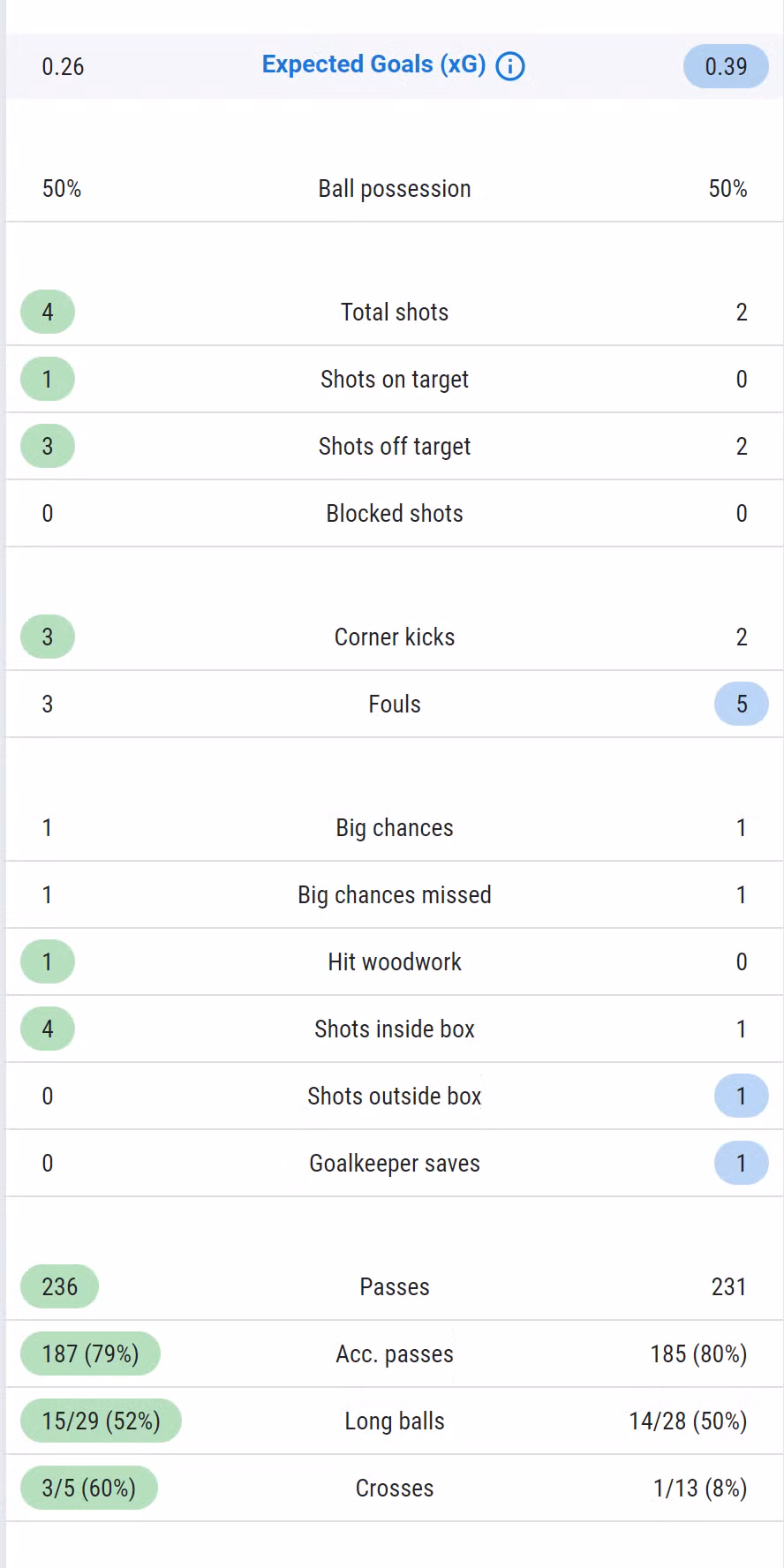
Task: Select the green 4 Total shots badge
Action: pos(48,313)
